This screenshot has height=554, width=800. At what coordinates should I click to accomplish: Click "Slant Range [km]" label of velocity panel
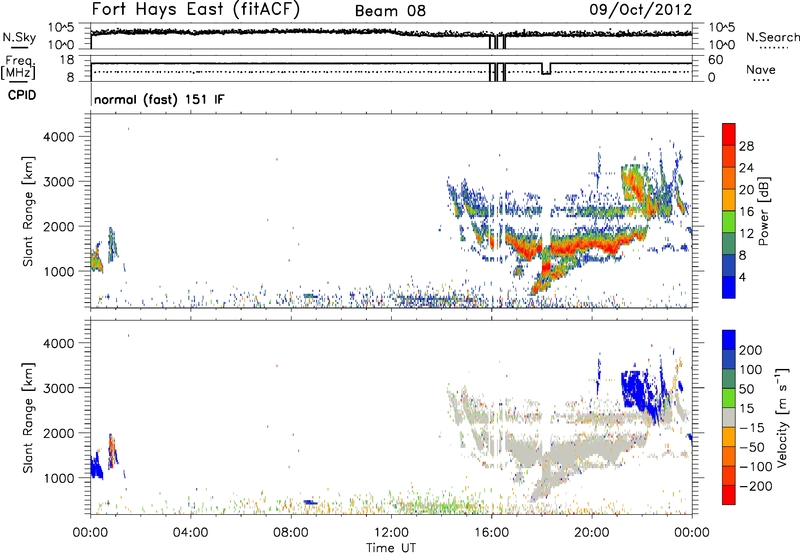point(28,417)
